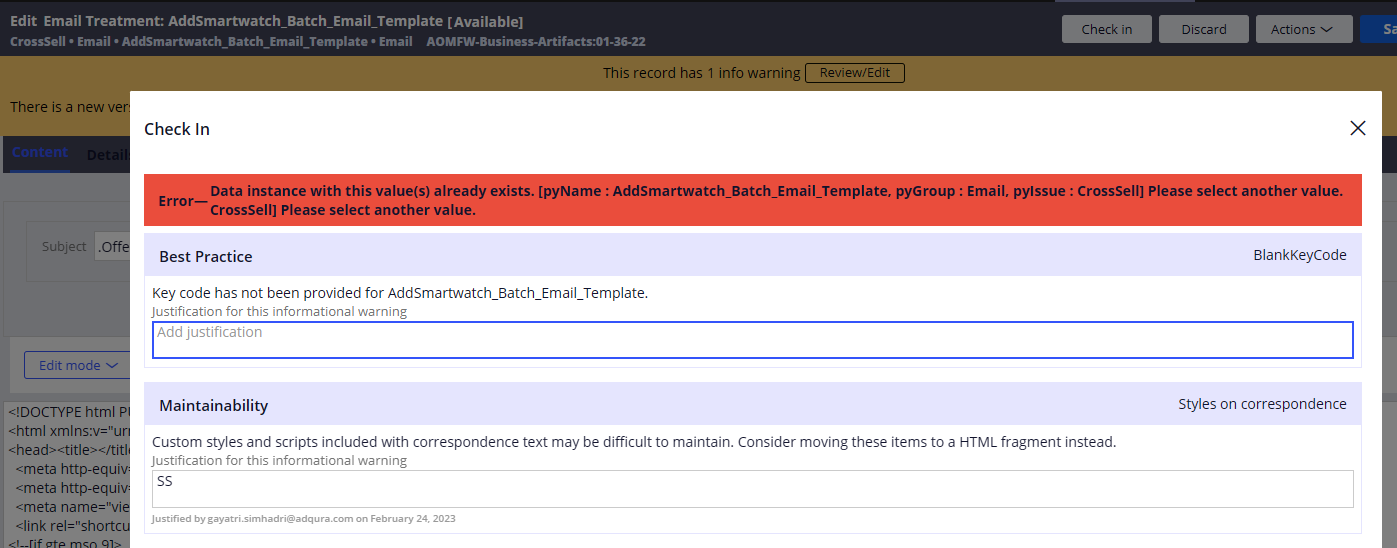Focus the Add justification field

click(752, 340)
